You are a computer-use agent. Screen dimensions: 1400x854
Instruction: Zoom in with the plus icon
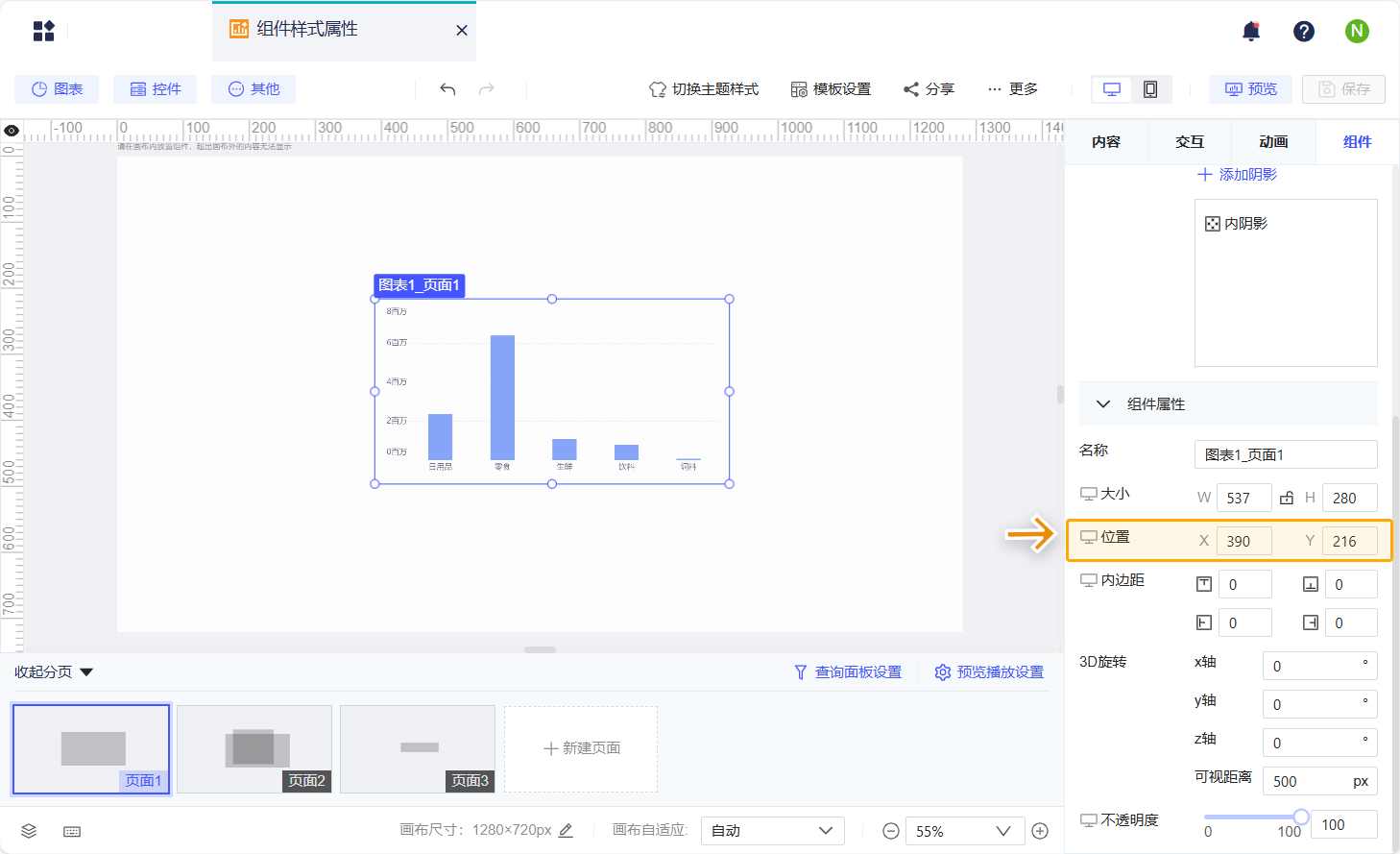1040,831
